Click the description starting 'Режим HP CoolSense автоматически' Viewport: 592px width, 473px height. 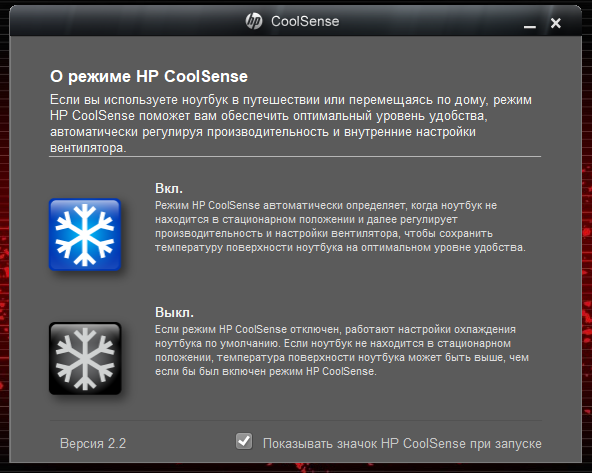coord(340,226)
